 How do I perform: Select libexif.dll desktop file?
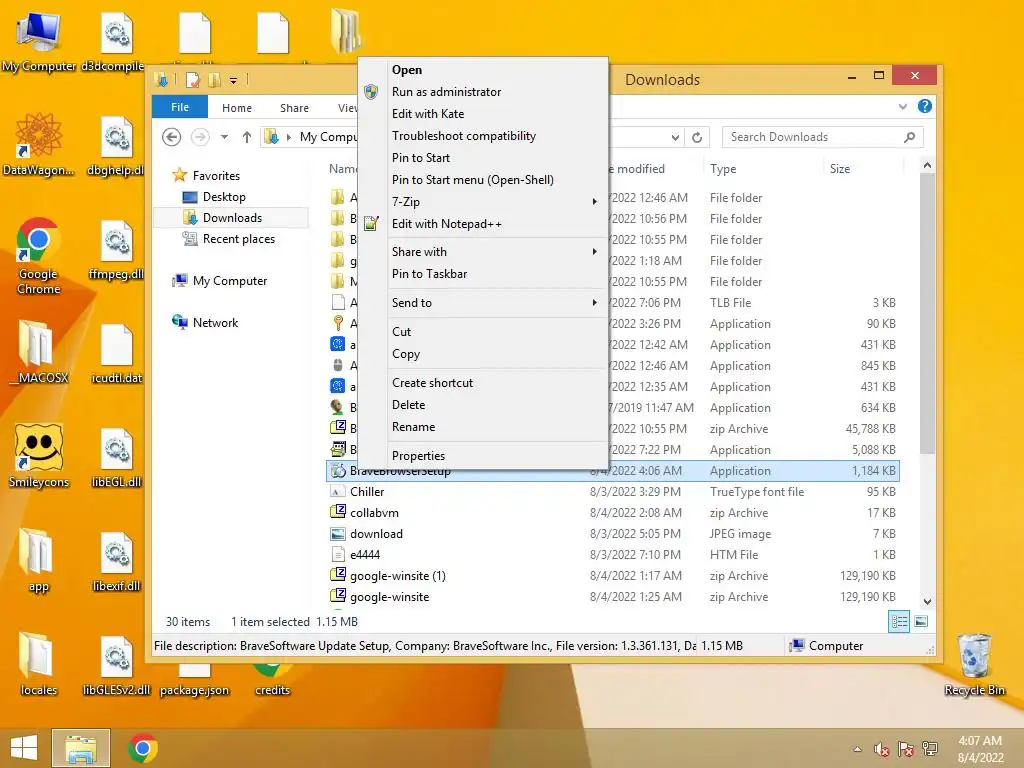[117, 560]
